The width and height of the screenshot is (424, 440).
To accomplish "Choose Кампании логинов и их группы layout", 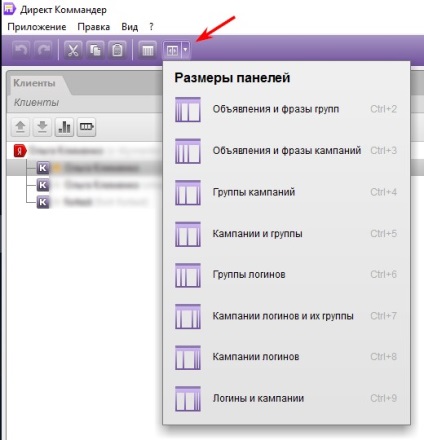I will tap(286, 316).
